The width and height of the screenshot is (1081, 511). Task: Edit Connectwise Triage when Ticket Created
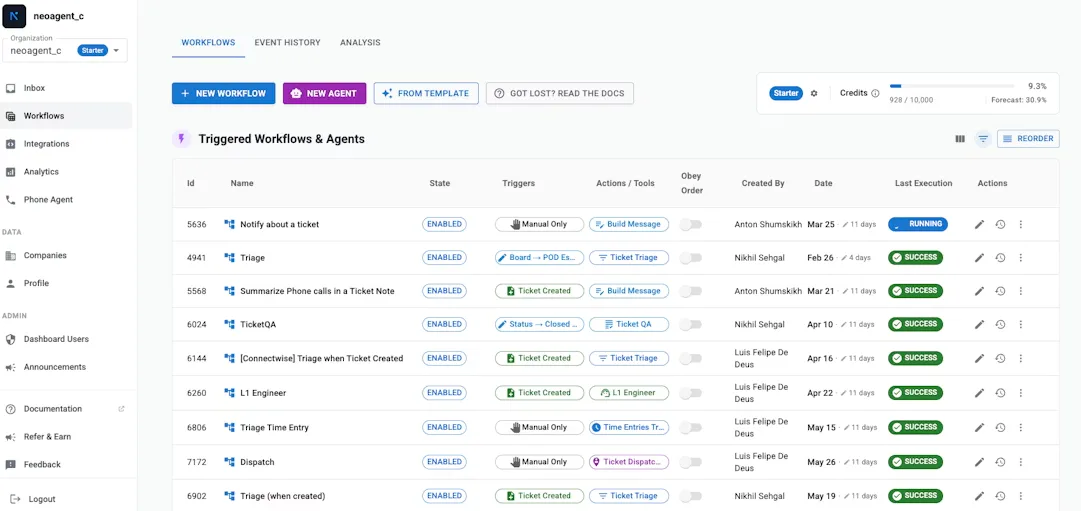click(x=979, y=358)
